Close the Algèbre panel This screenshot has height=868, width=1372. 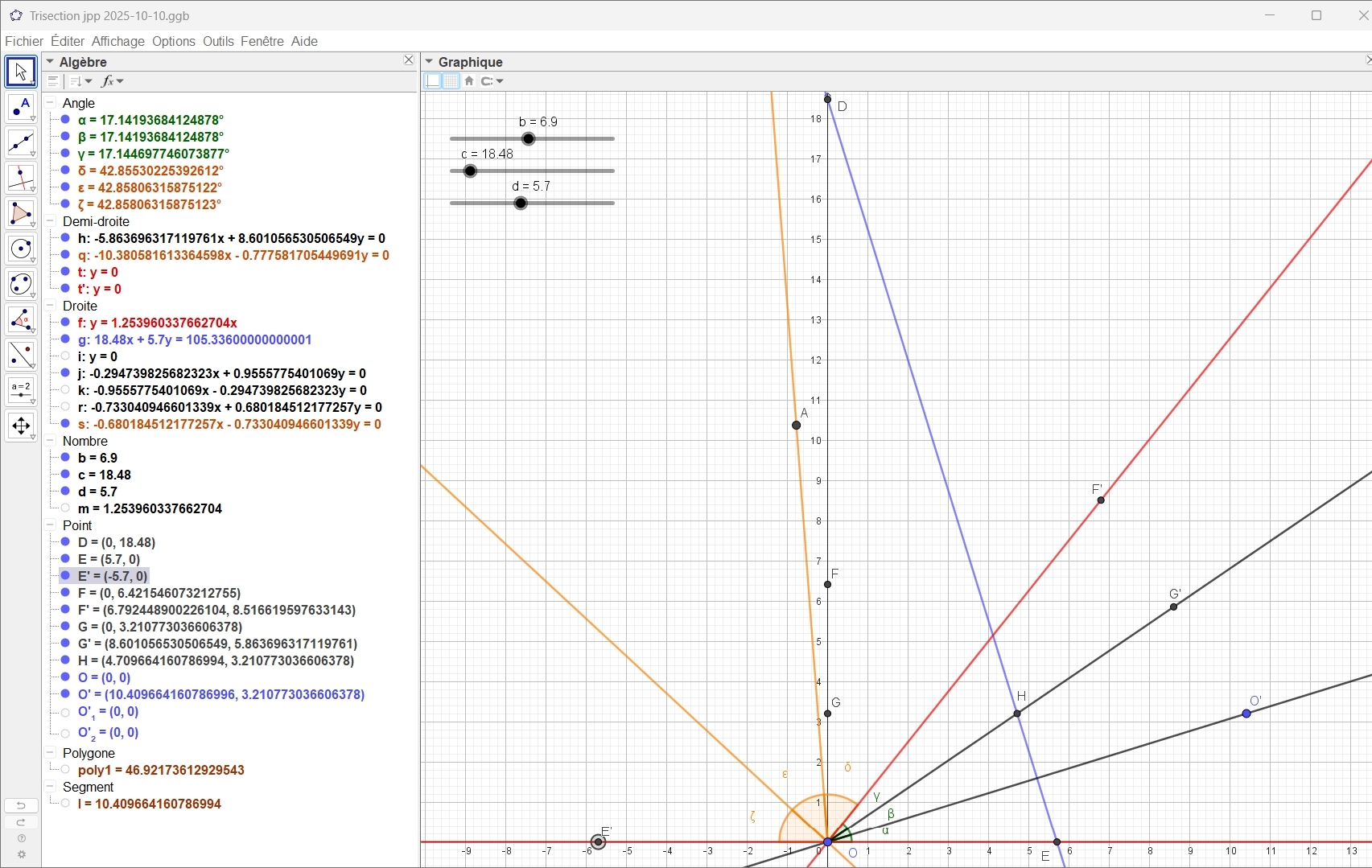point(409,61)
